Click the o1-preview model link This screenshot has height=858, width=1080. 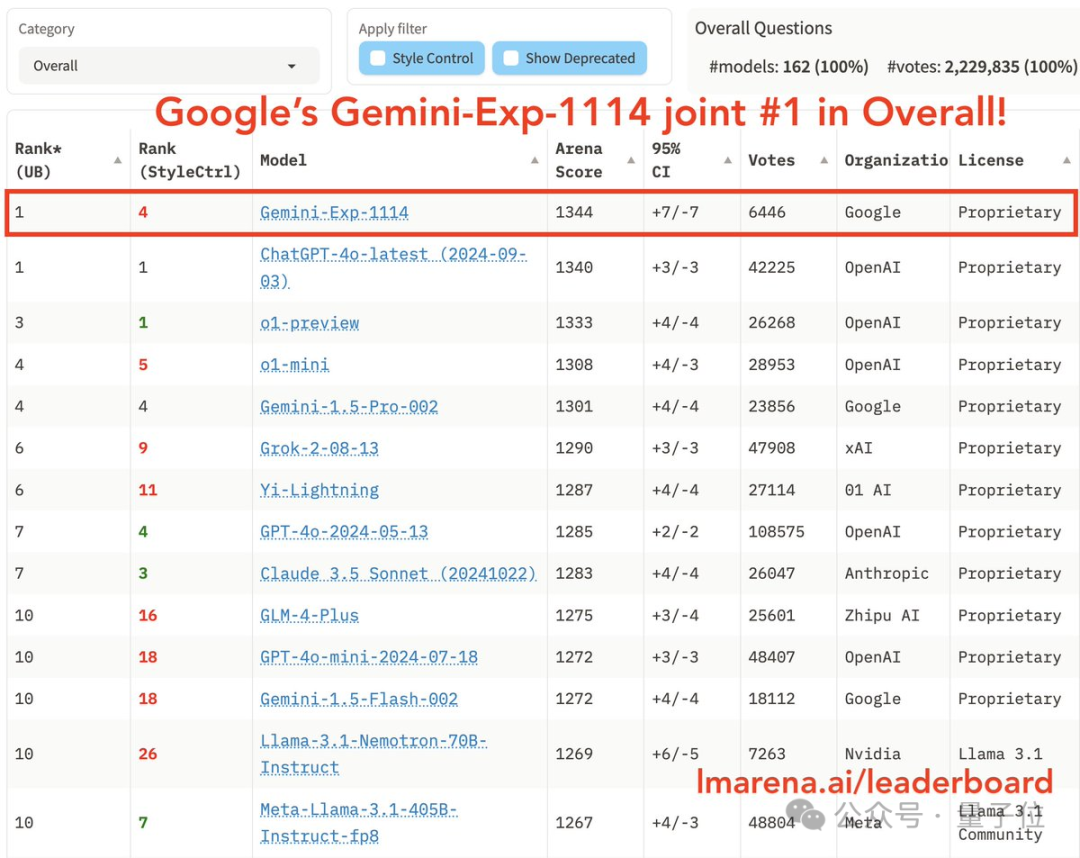click(309, 323)
